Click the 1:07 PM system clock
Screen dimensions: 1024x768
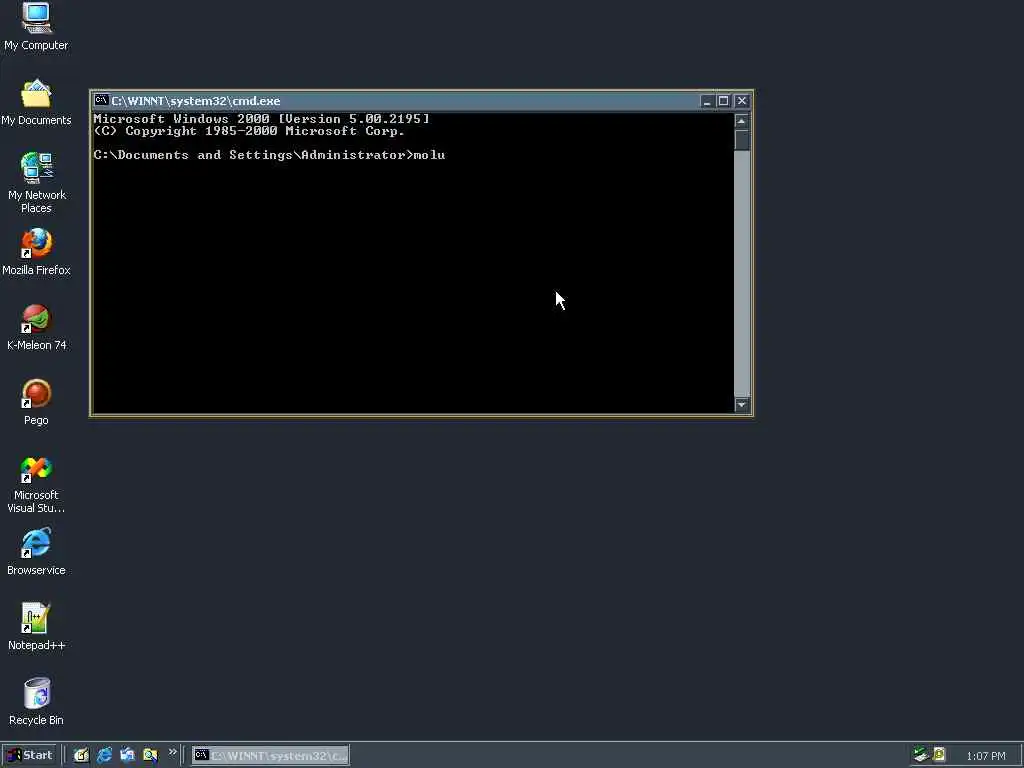tap(985, 756)
